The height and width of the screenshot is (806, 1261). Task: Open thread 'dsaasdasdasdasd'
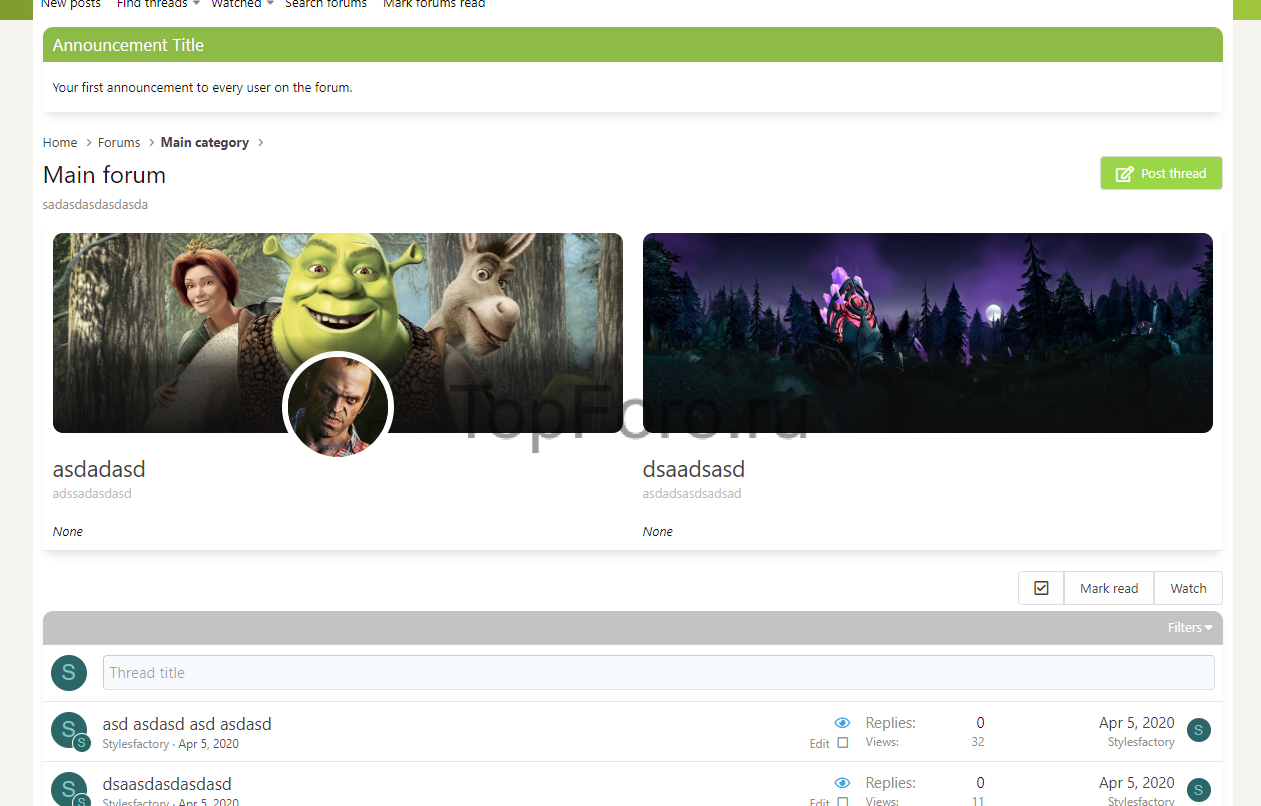coord(167,784)
